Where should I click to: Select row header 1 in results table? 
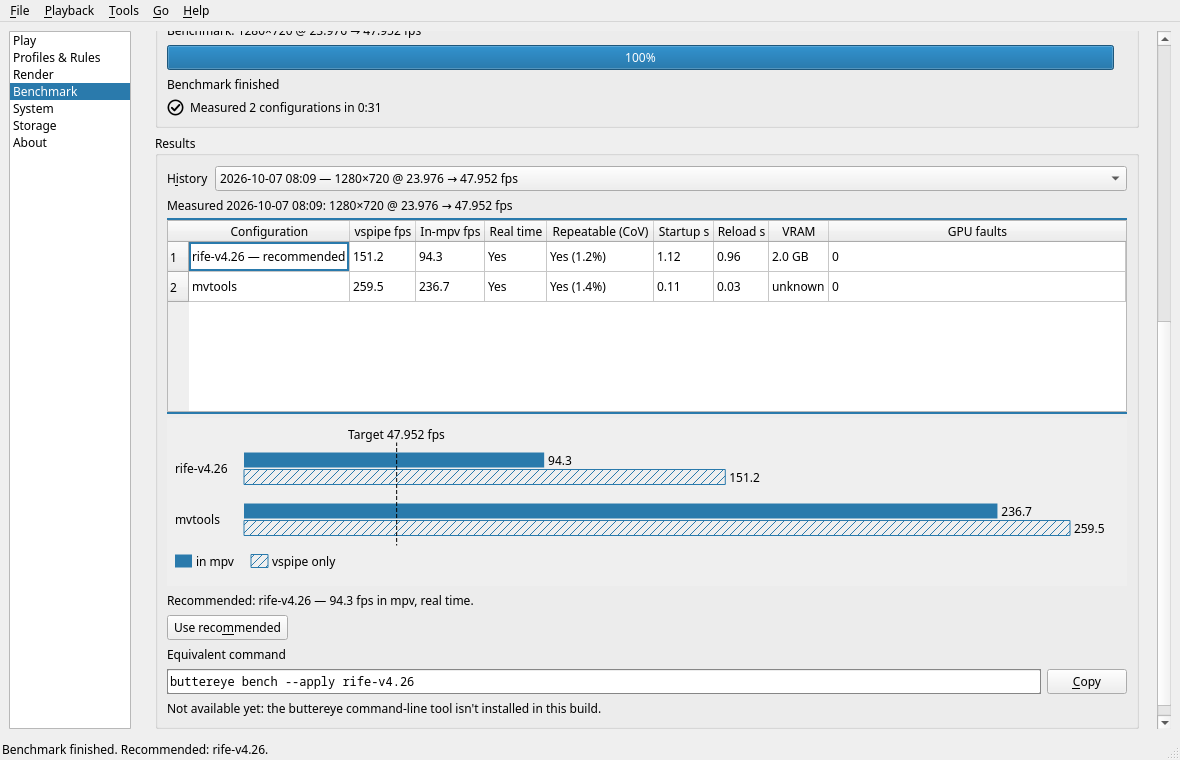point(178,257)
